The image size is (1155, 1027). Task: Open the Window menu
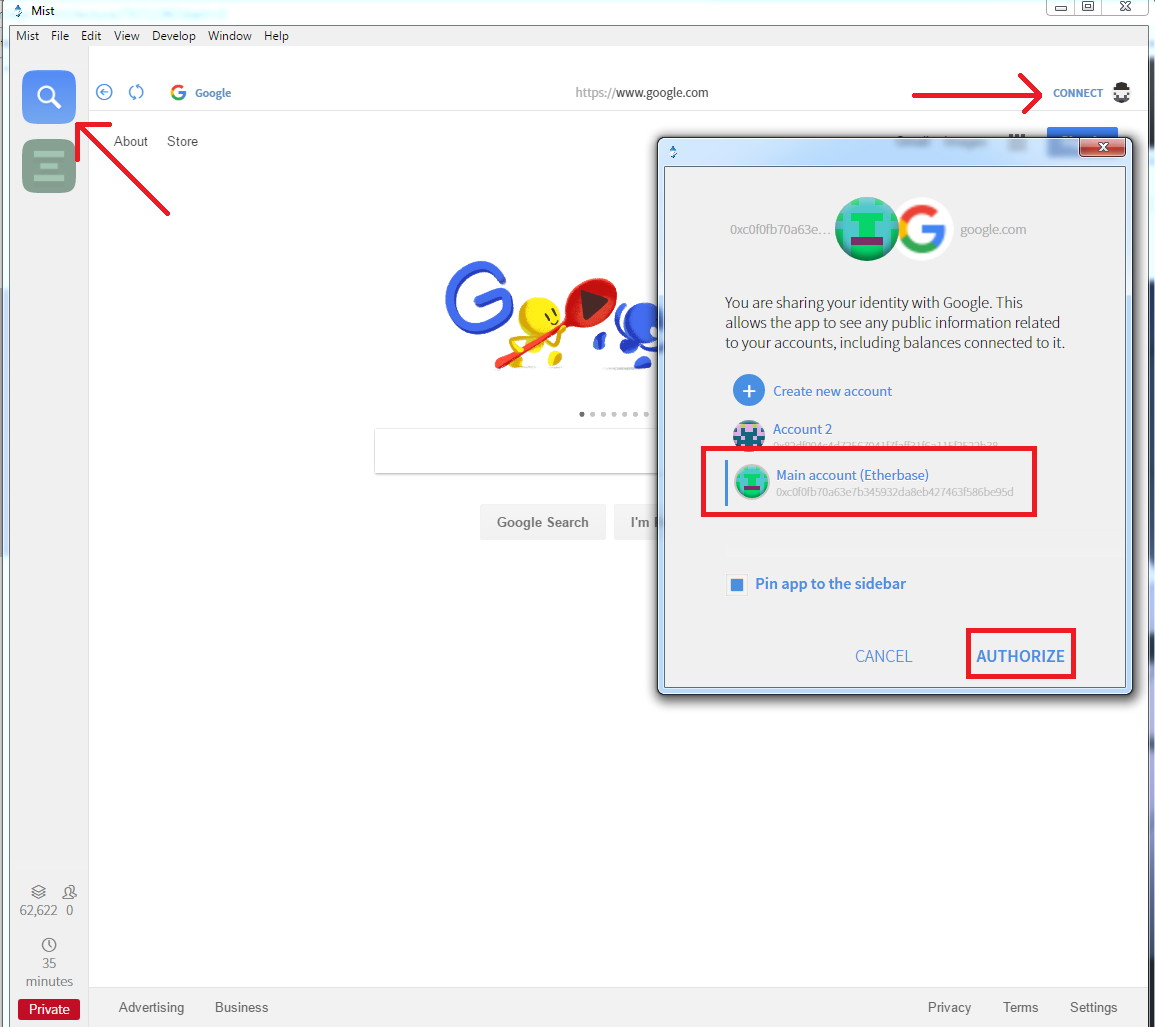[229, 35]
